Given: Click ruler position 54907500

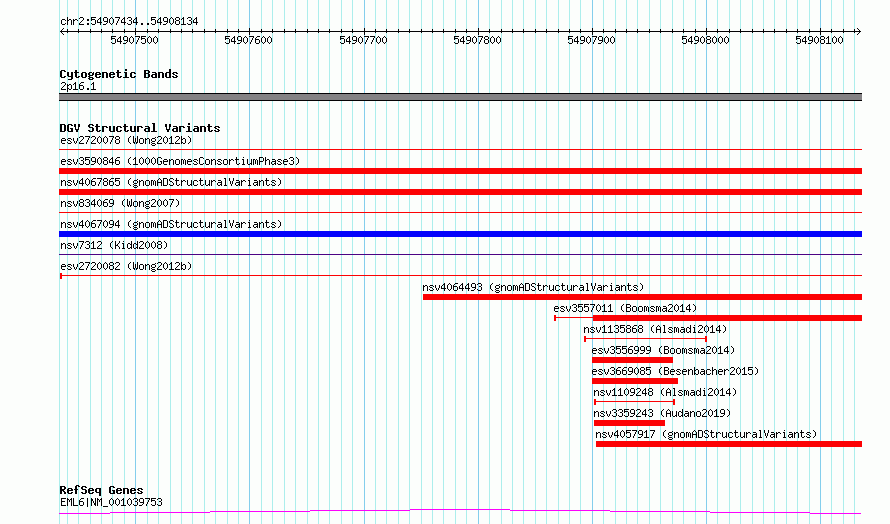Looking at the screenshot, I should pyautogui.click(x=135, y=40).
